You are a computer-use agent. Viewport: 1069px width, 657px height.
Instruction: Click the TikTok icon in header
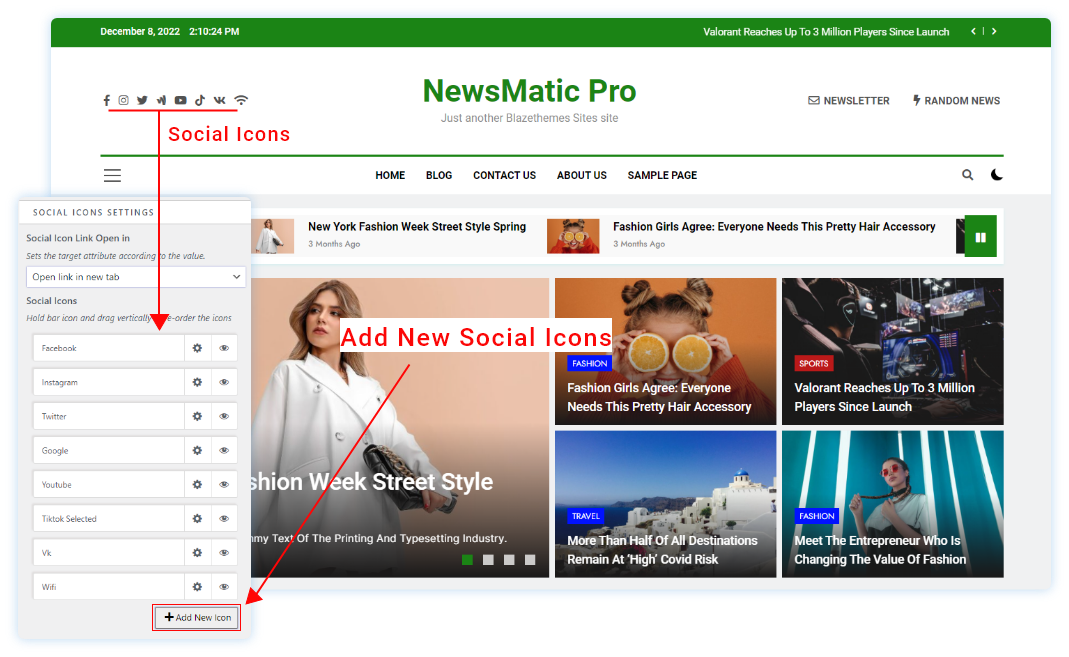coord(200,100)
